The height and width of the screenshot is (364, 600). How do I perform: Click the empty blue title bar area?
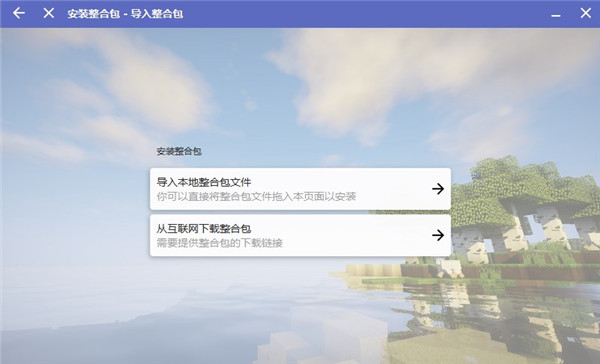coord(364,14)
